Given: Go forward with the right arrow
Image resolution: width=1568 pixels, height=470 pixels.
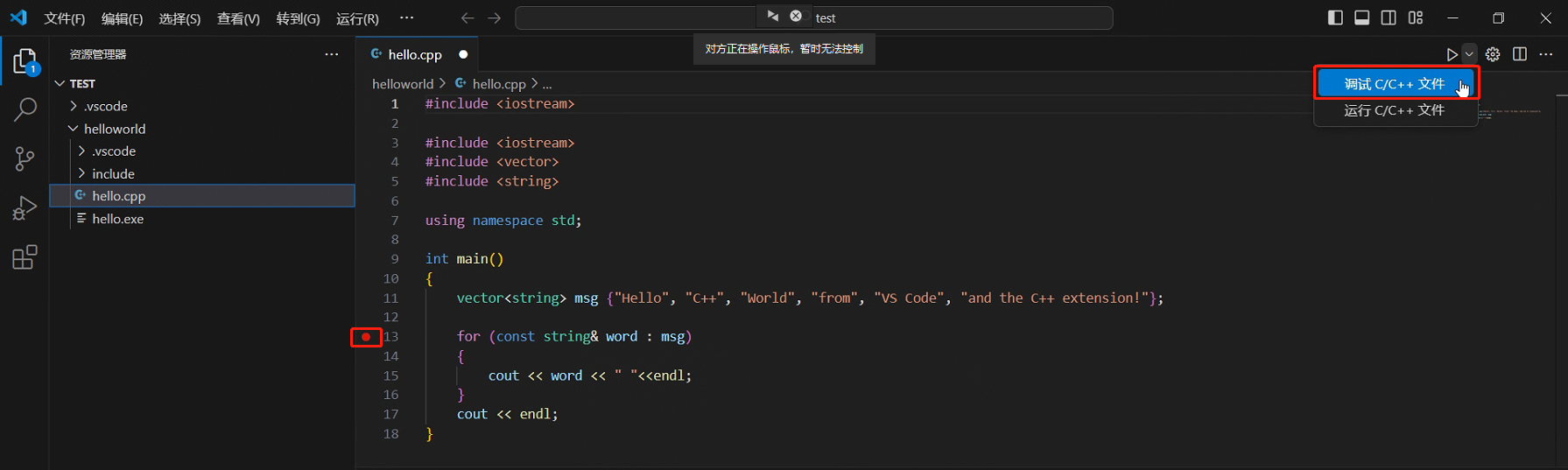Looking at the screenshot, I should (495, 18).
